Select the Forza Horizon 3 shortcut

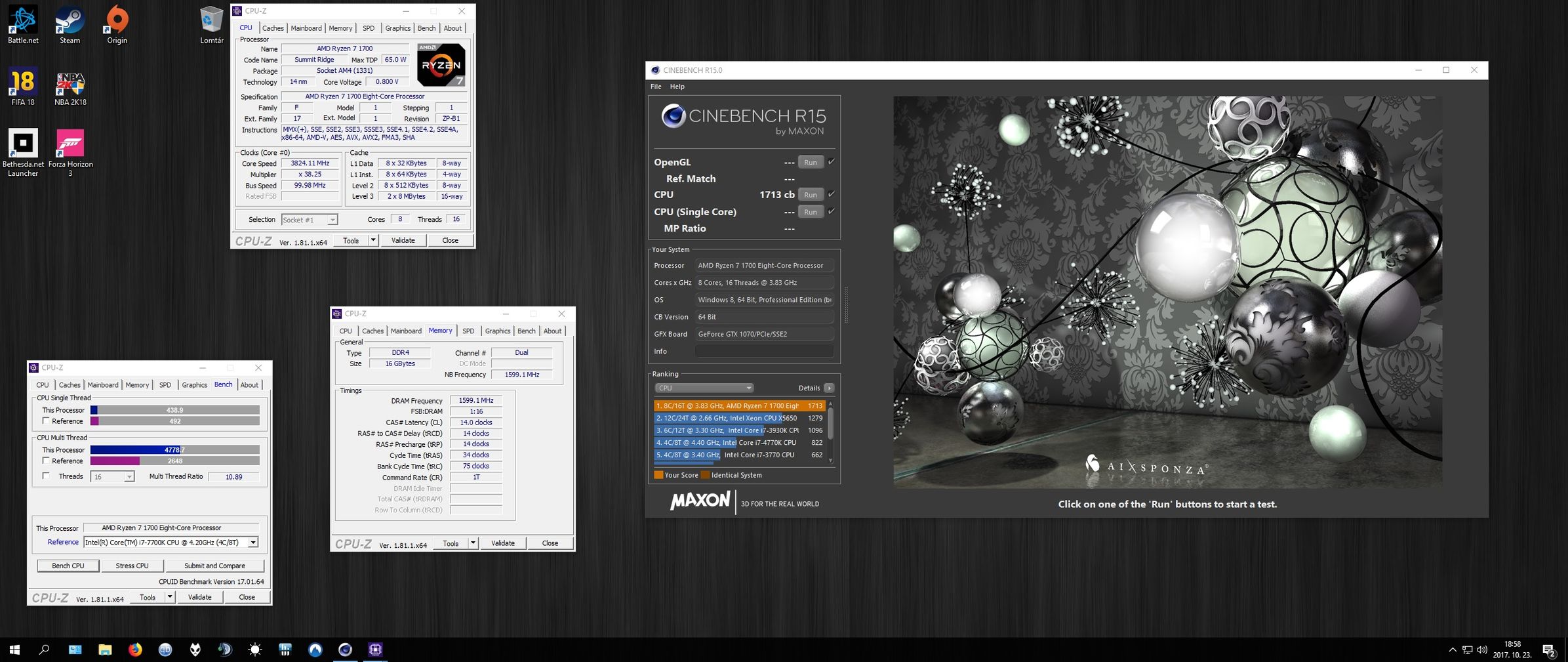70,152
